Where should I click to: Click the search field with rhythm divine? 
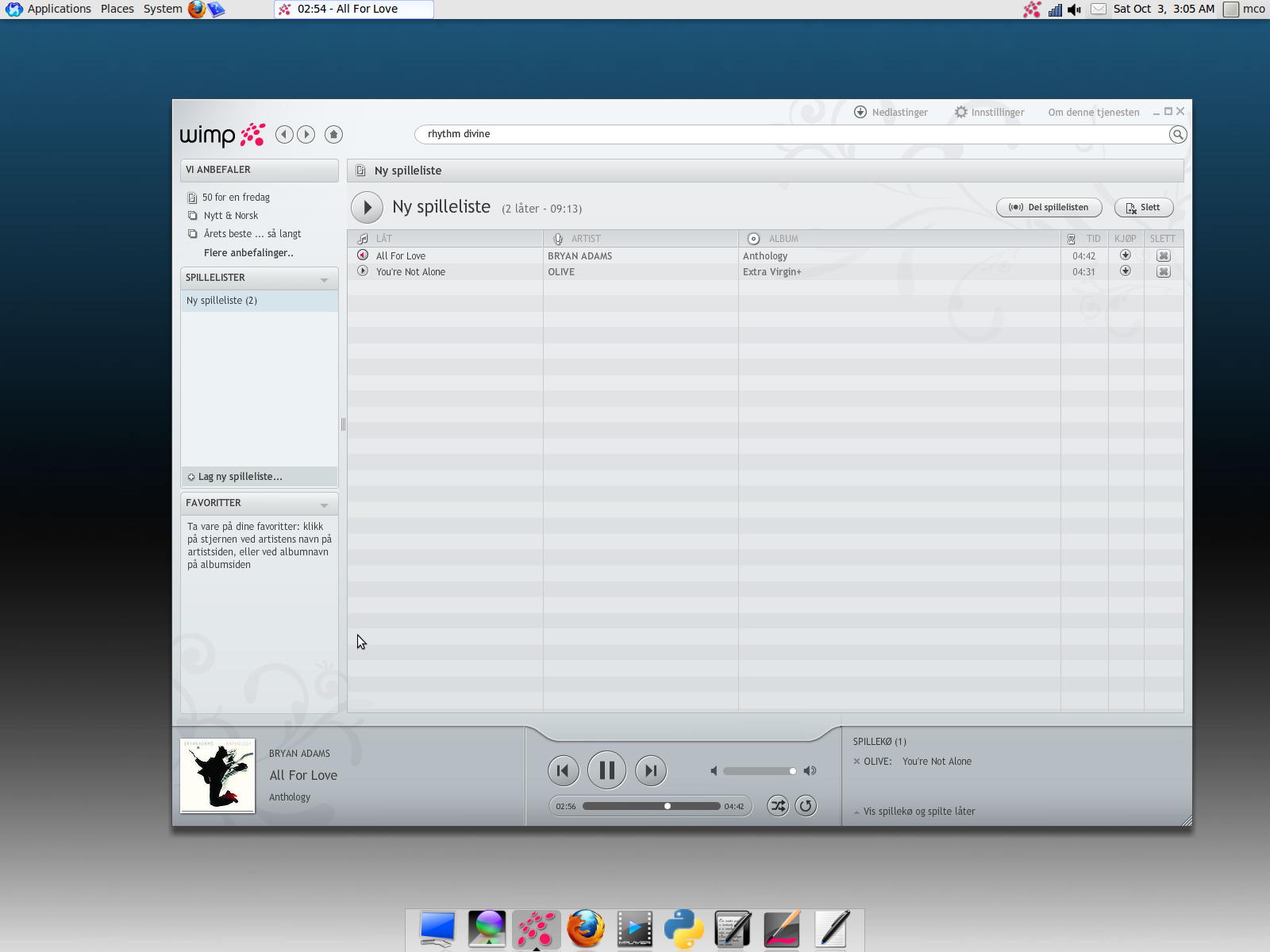click(794, 134)
